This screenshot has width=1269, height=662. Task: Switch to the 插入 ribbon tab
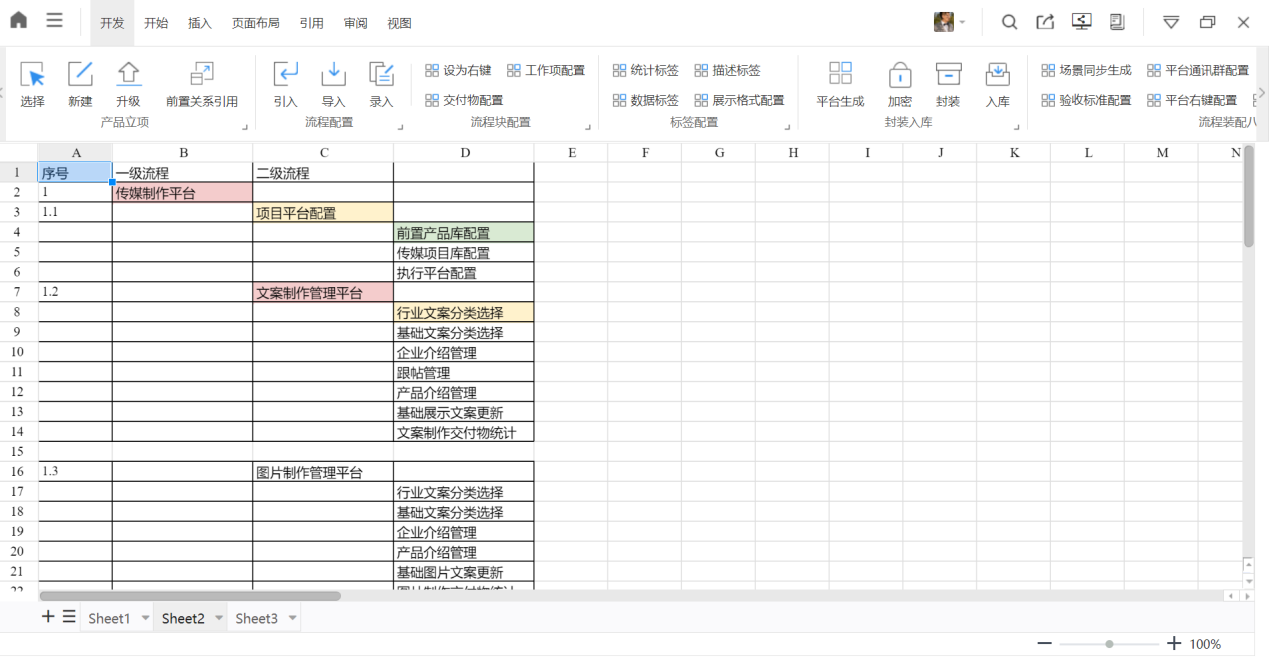[x=200, y=23]
